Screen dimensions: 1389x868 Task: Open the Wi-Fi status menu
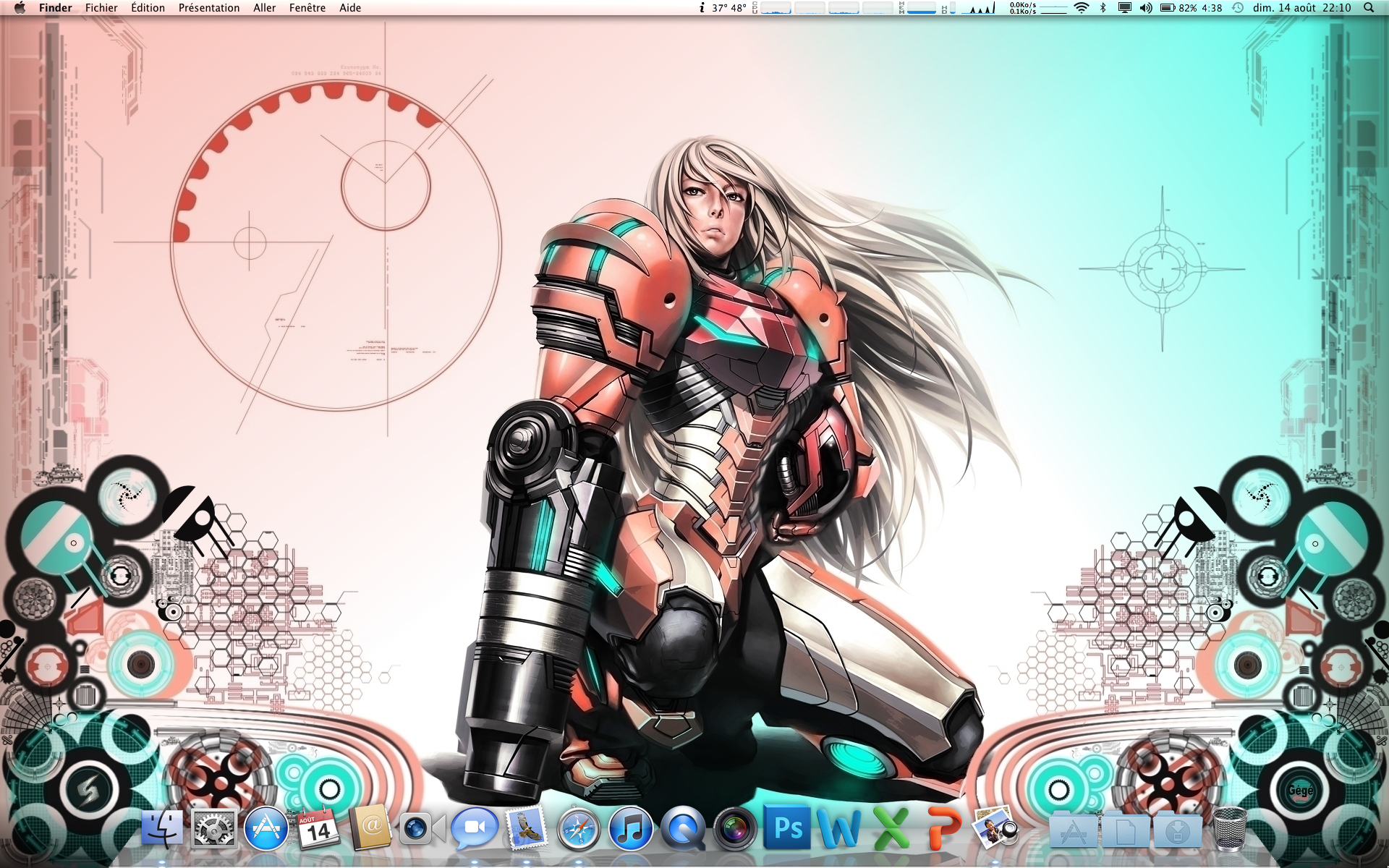click(1082, 8)
